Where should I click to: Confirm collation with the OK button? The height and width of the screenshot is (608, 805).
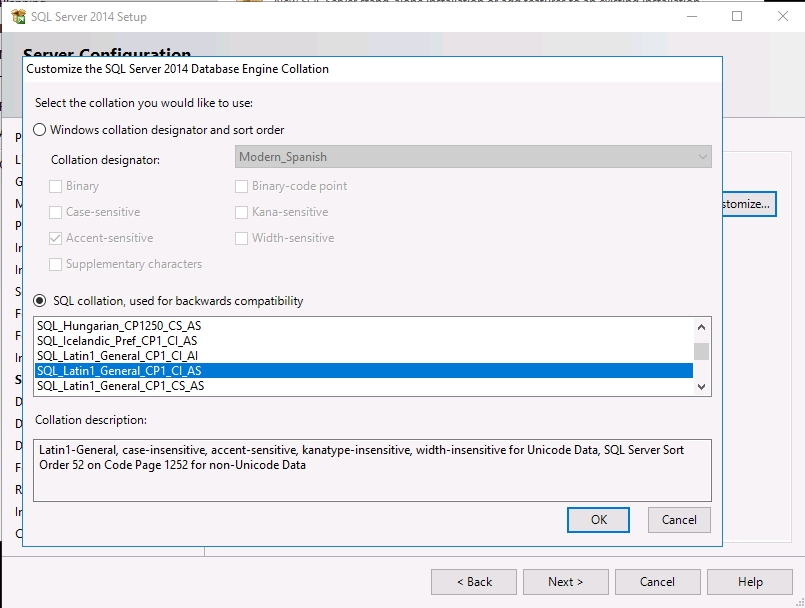(x=598, y=520)
